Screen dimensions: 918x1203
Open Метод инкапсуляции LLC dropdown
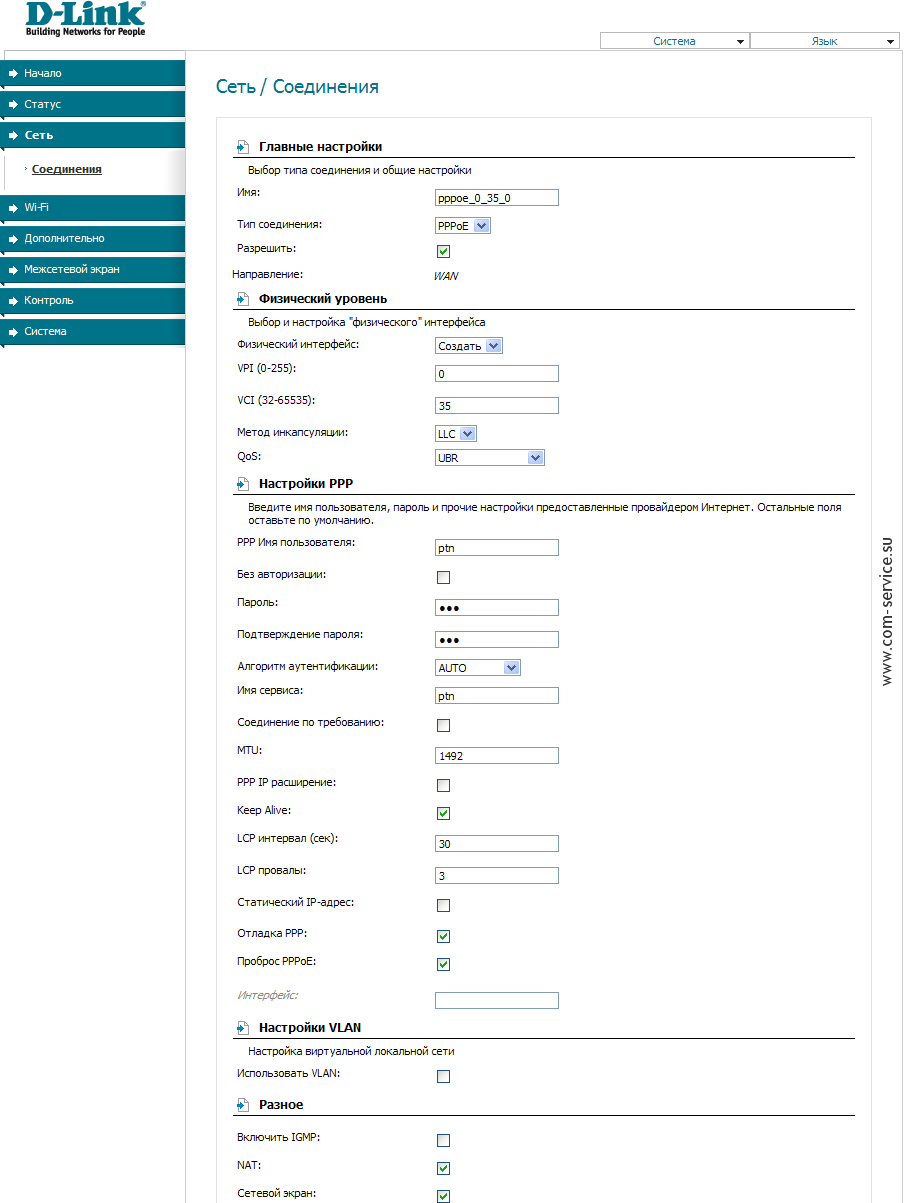click(x=456, y=434)
